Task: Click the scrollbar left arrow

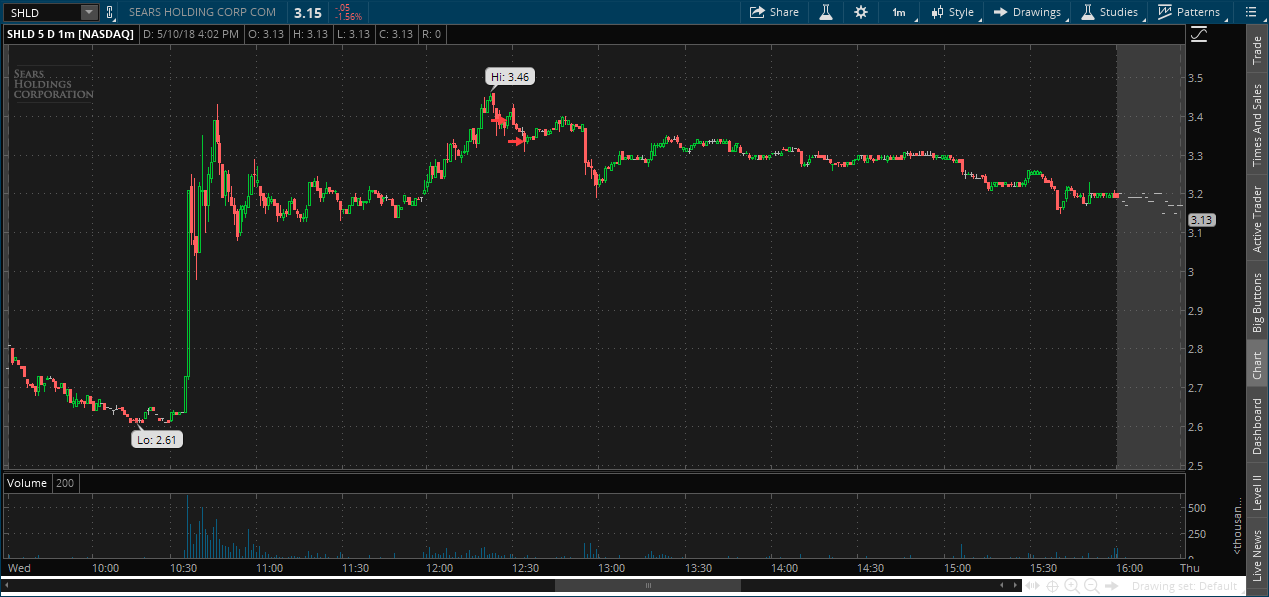Action: pos(8,585)
